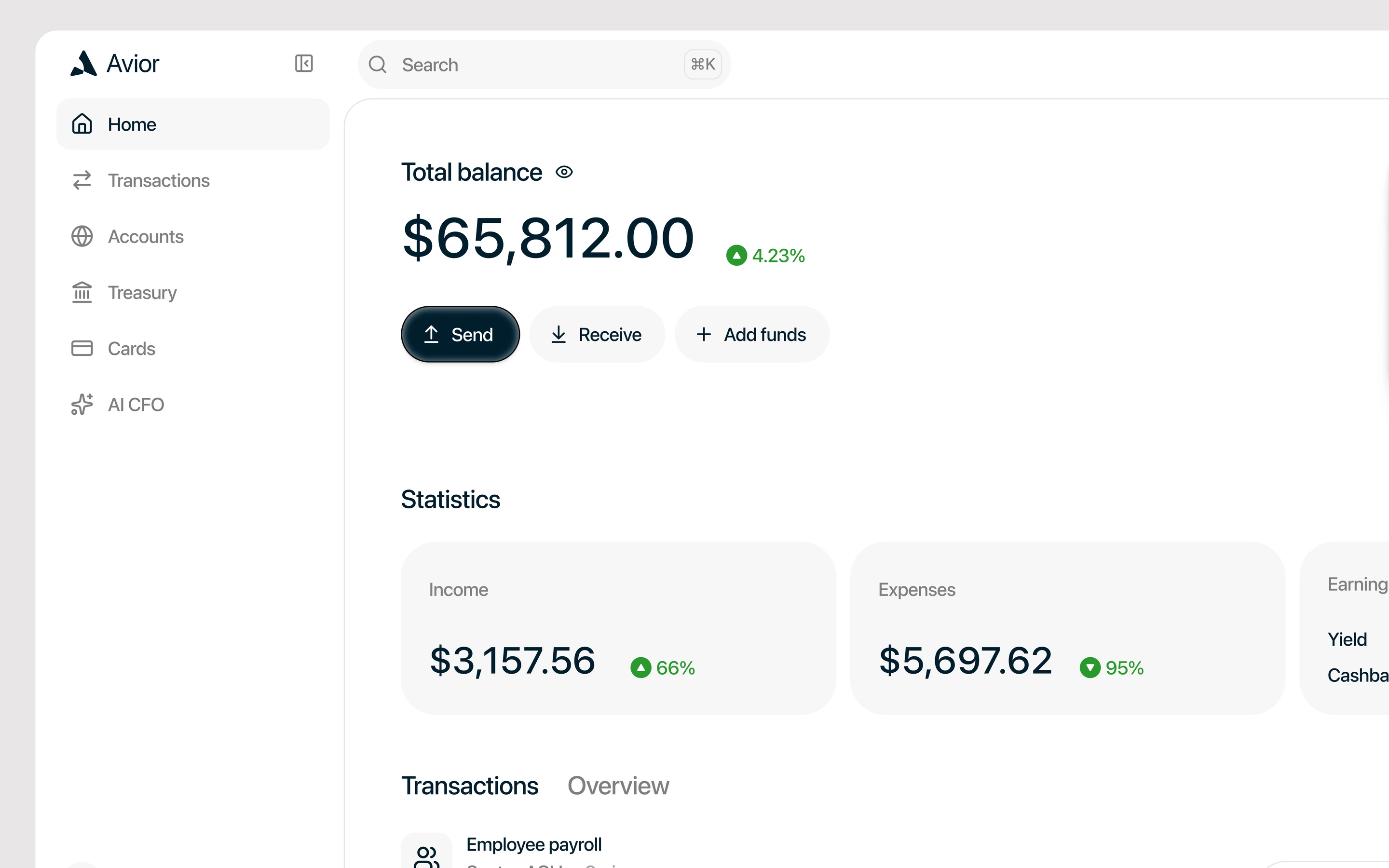This screenshot has height=868, width=1389.
Task: Click the green up arrow beside 4.23%
Action: pyautogui.click(x=736, y=256)
